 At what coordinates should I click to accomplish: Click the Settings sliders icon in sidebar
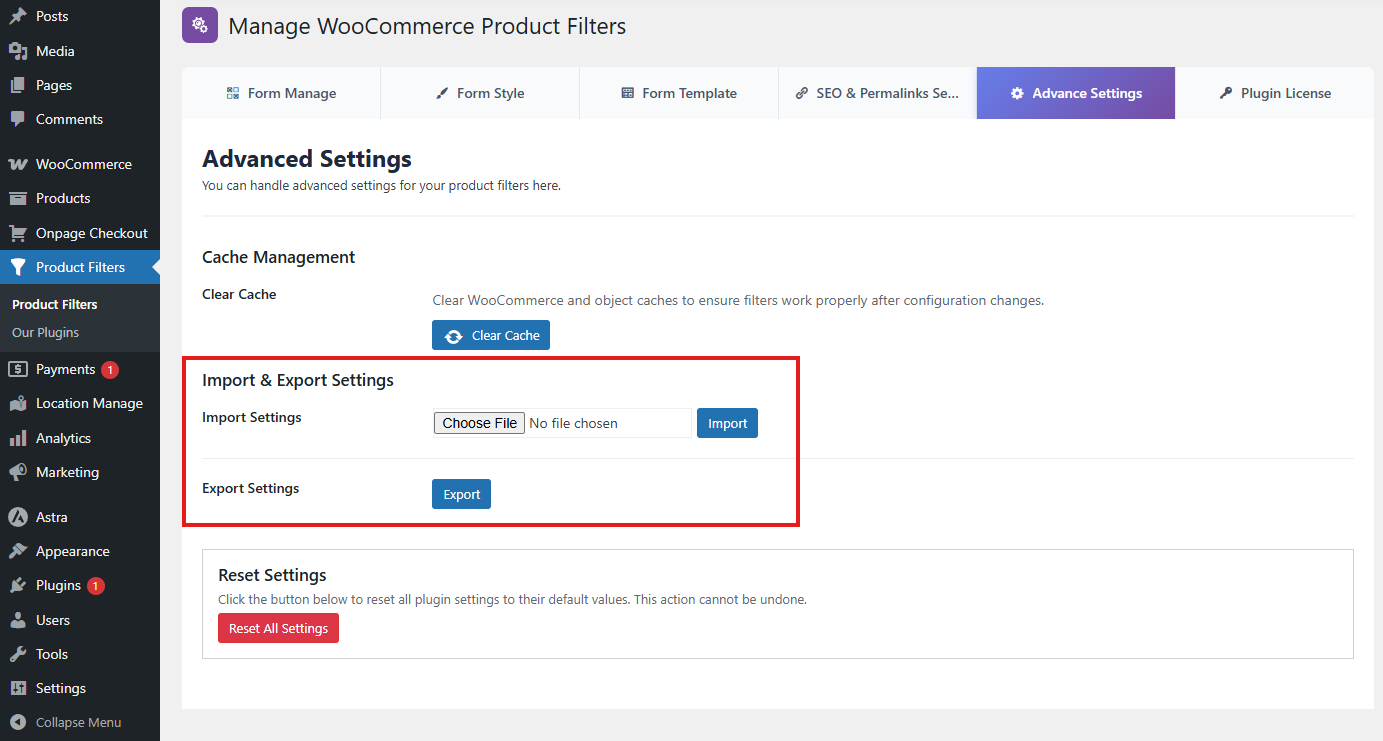(x=17, y=688)
